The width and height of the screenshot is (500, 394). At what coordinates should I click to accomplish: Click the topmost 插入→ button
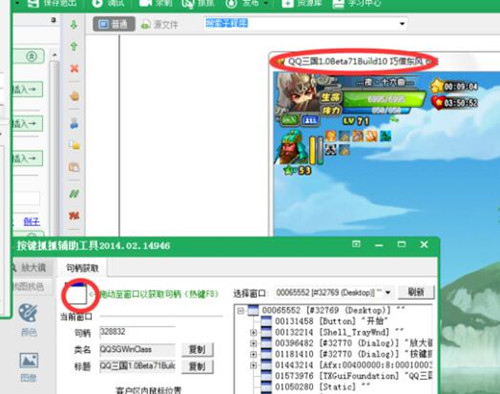[x=27, y=89]
